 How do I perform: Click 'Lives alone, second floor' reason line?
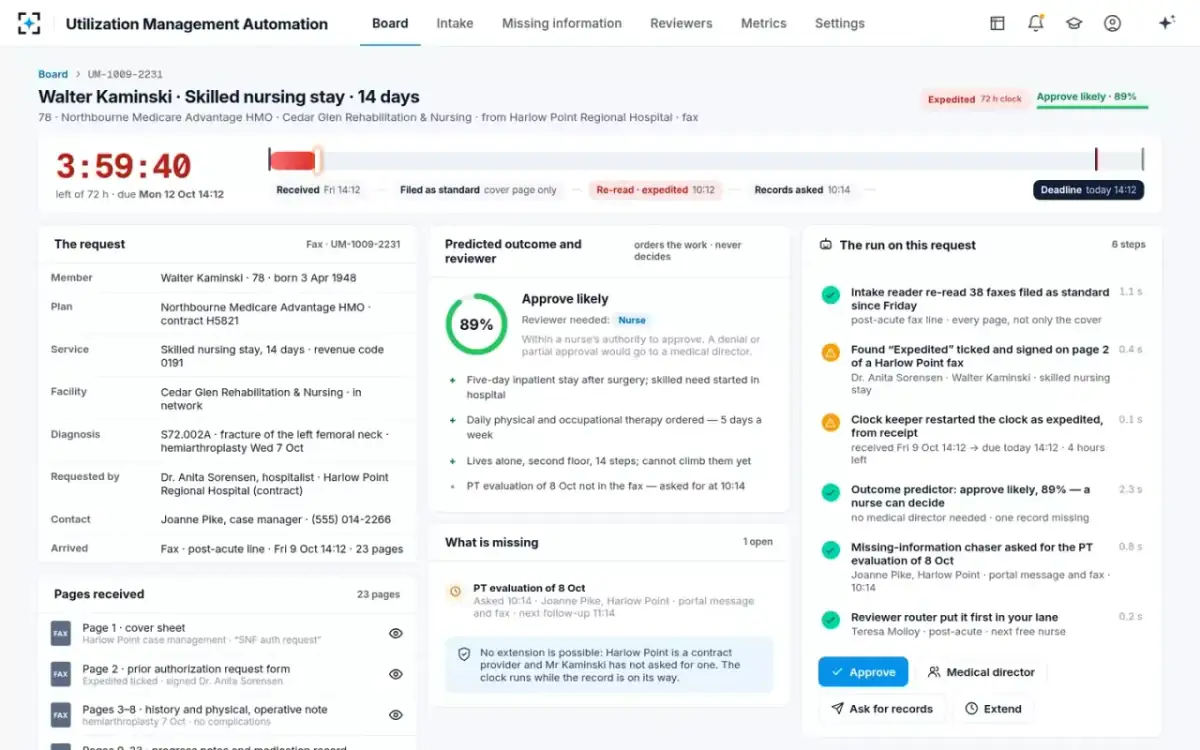[609, 461]
